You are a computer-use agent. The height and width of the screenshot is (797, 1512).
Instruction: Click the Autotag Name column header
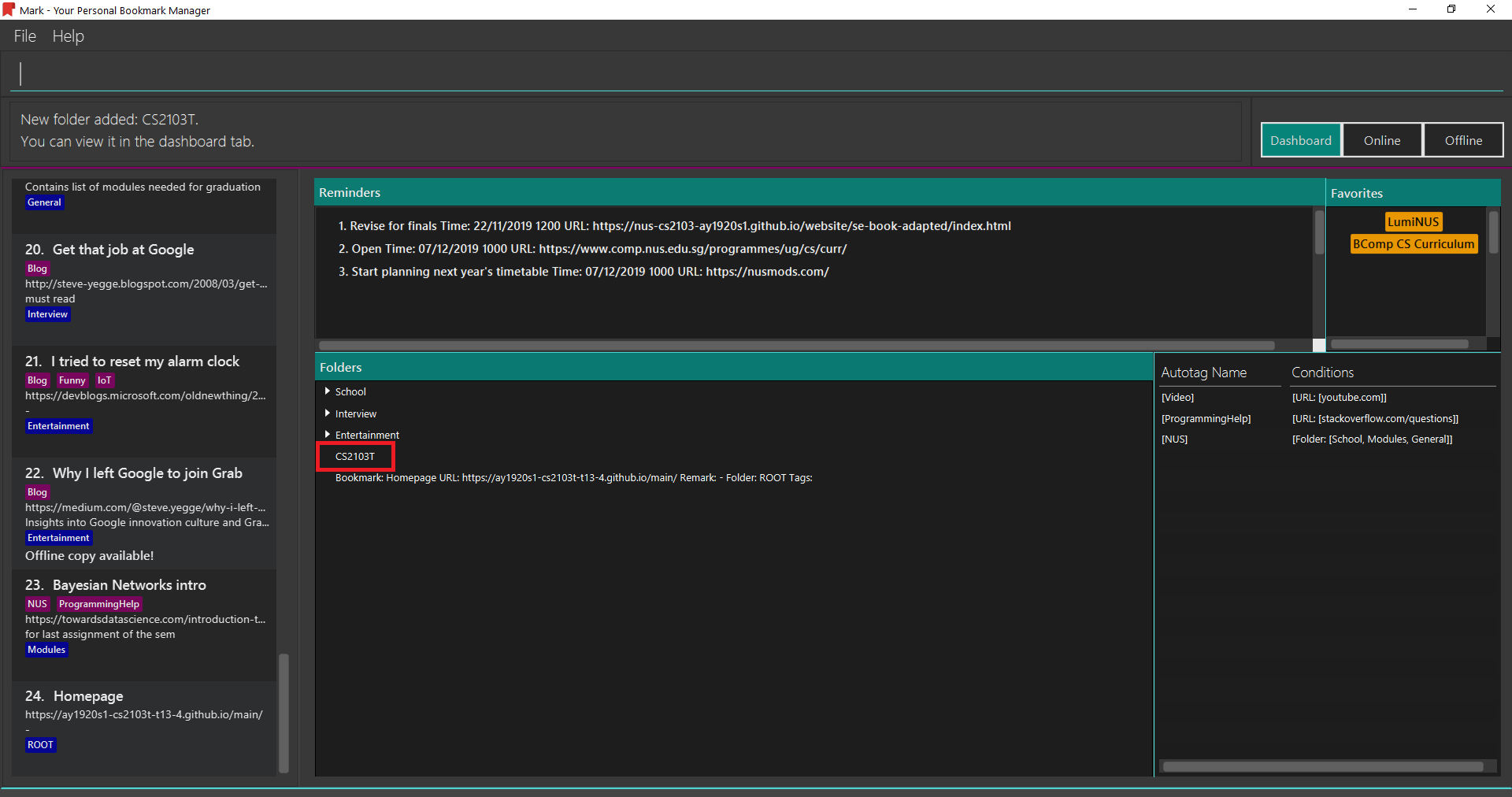1204,373
